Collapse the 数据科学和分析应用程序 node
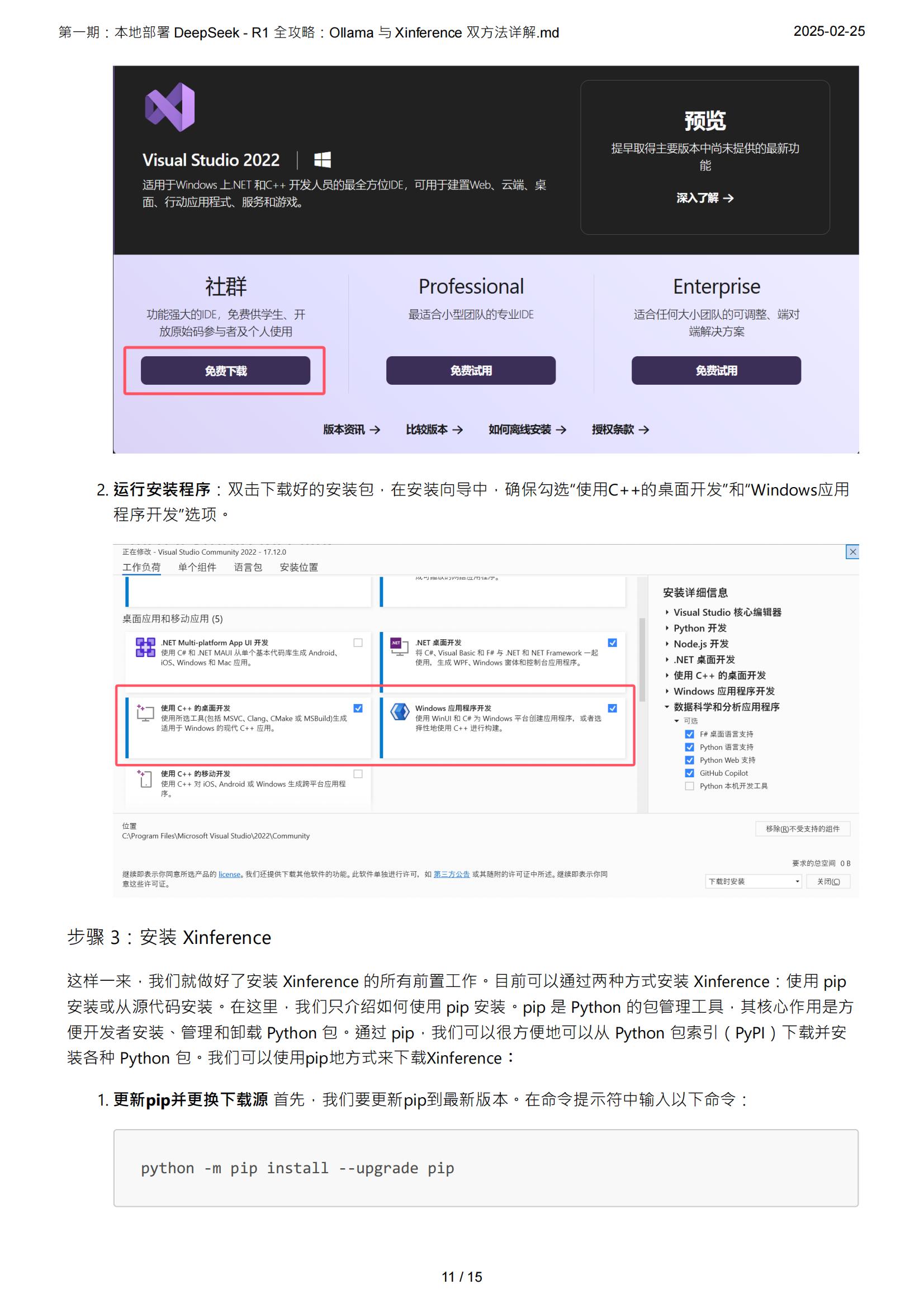This screenshot has height=1308, width=924. [x=667, y=707]
